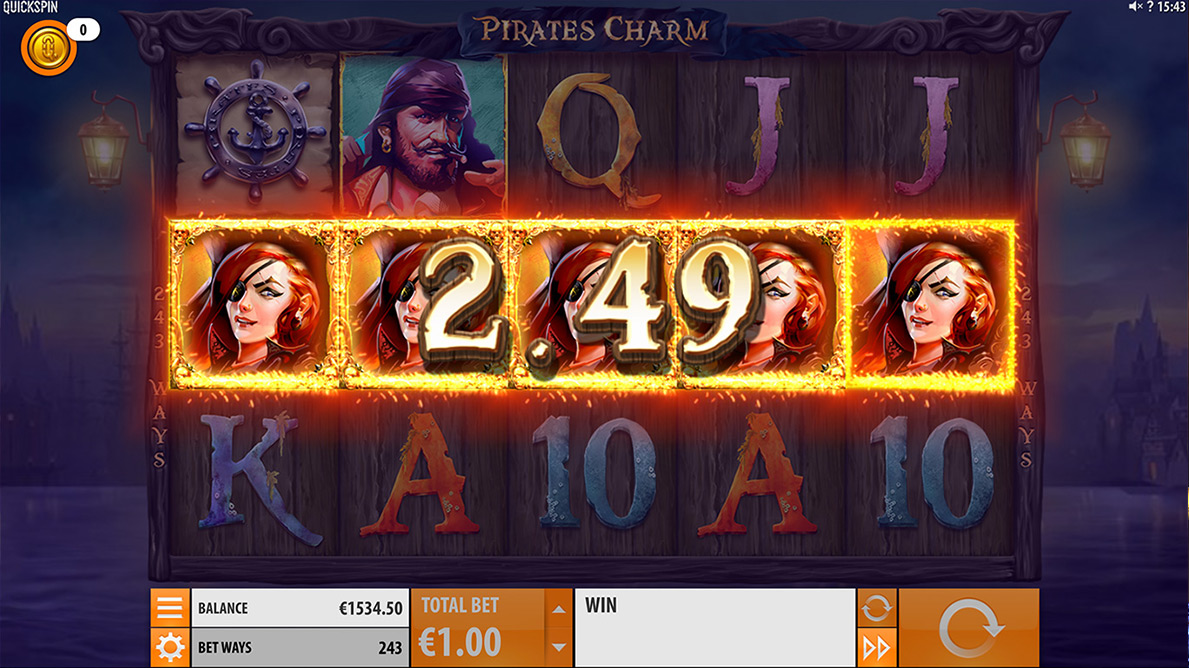The height and width of the screenshot is (668, 1189).
Task: Mute the game sound speaker icon
Action: pos(1135,7)
